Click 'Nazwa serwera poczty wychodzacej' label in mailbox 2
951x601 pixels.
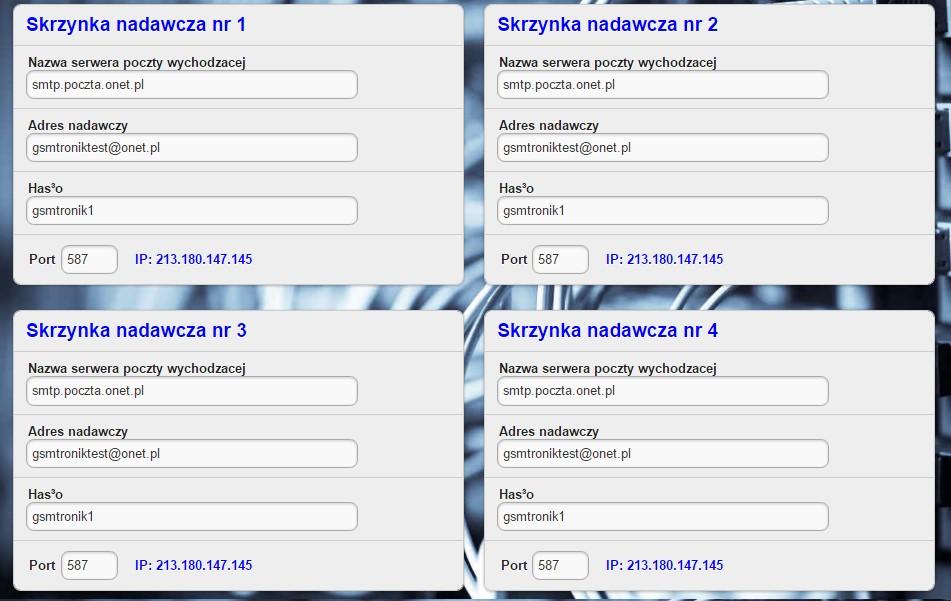(x=608, y=63)
